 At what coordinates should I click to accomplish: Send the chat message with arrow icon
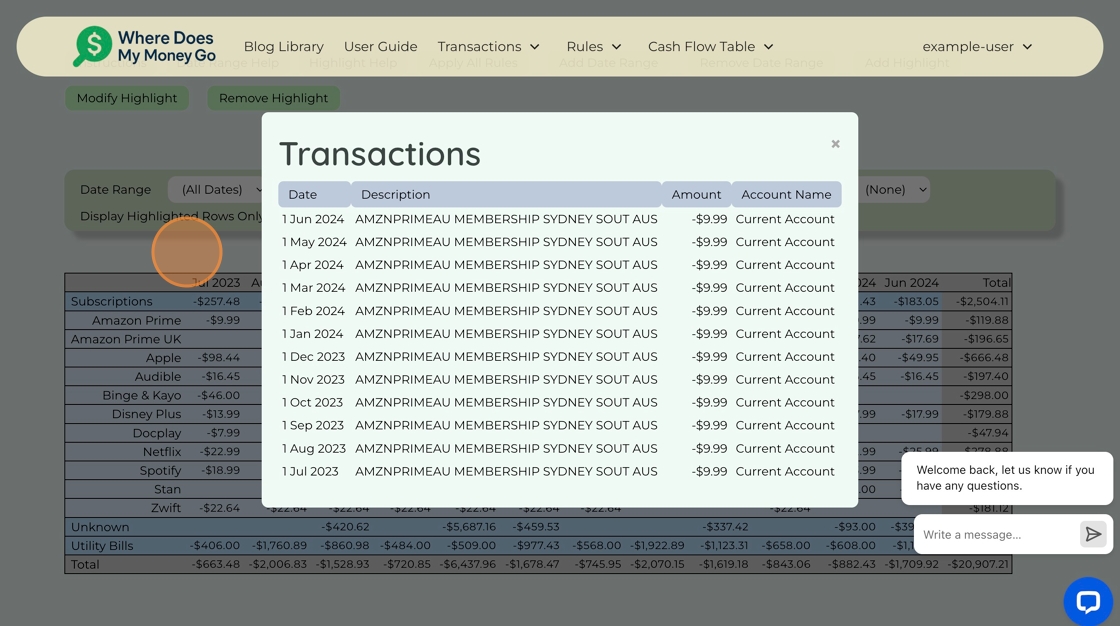(1092, 534)
